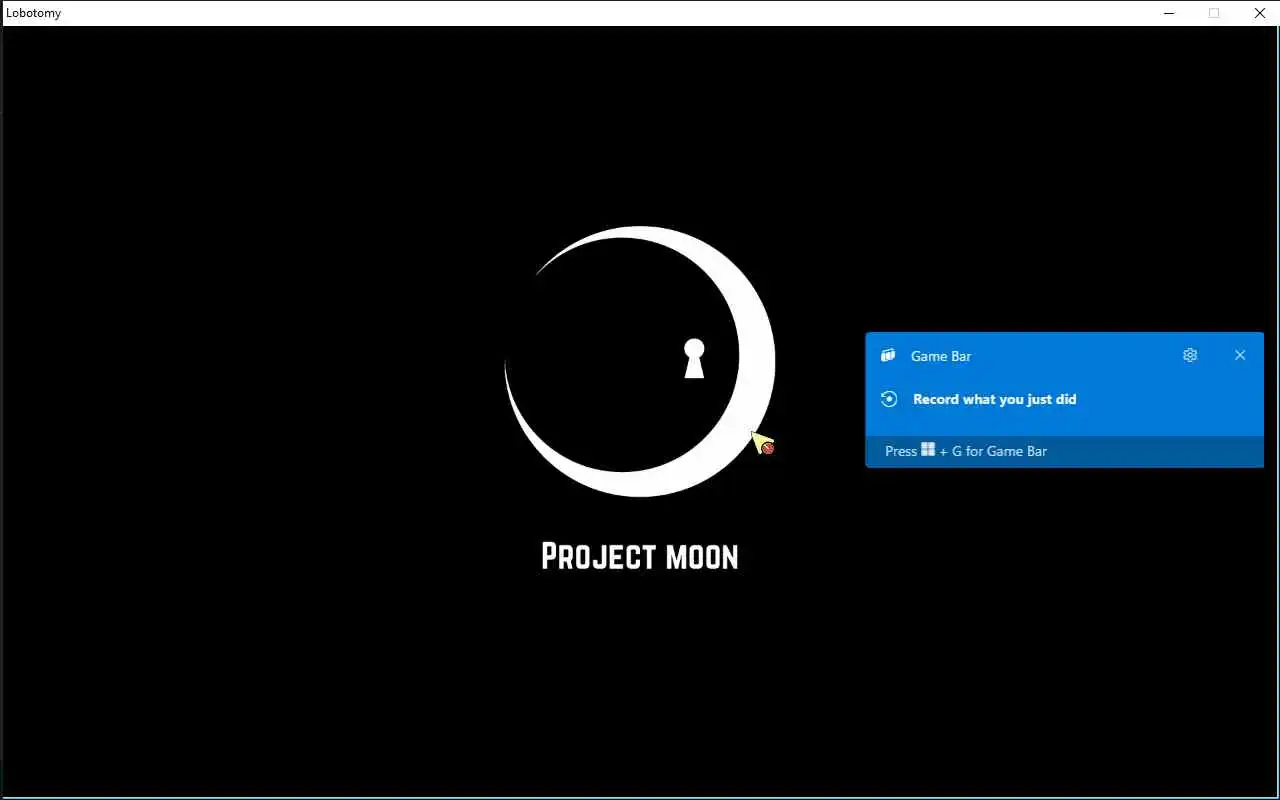Screen dimensions: 1280x800
Task: Click the record replay circular icon
Action: click(889, 399)
